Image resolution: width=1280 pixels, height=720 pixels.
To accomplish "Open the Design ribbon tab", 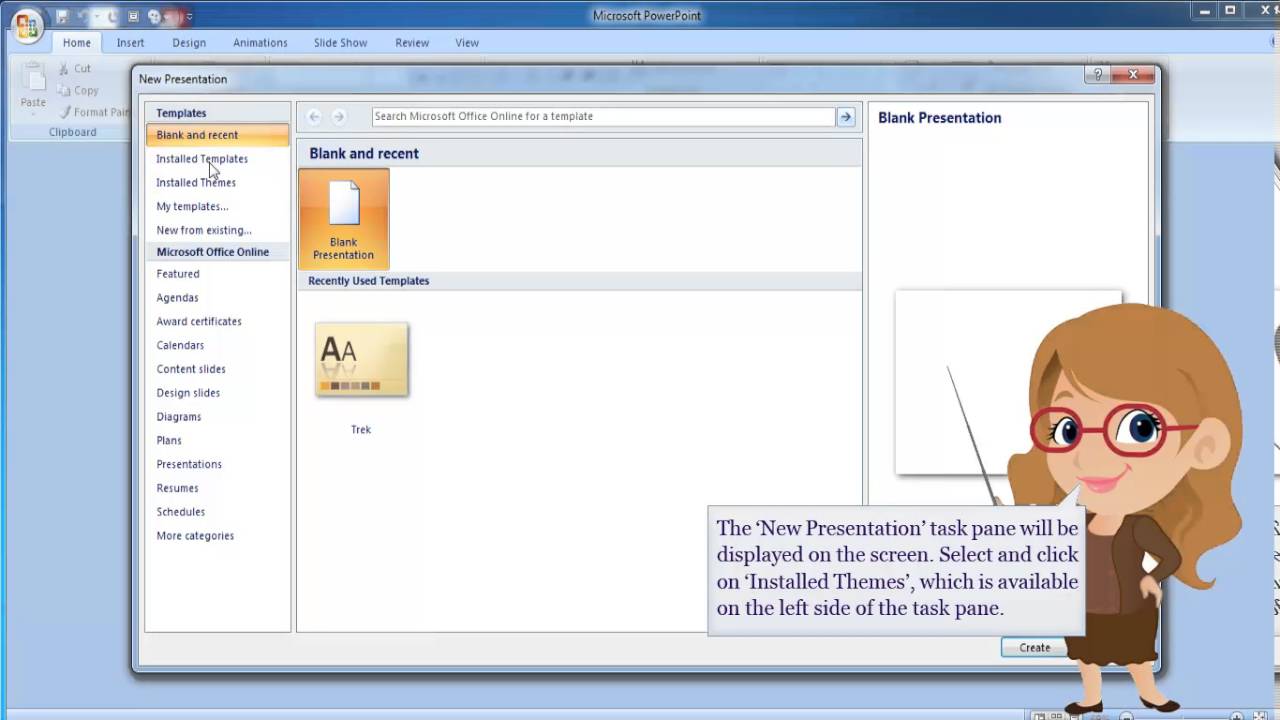I will click(189, 43).
